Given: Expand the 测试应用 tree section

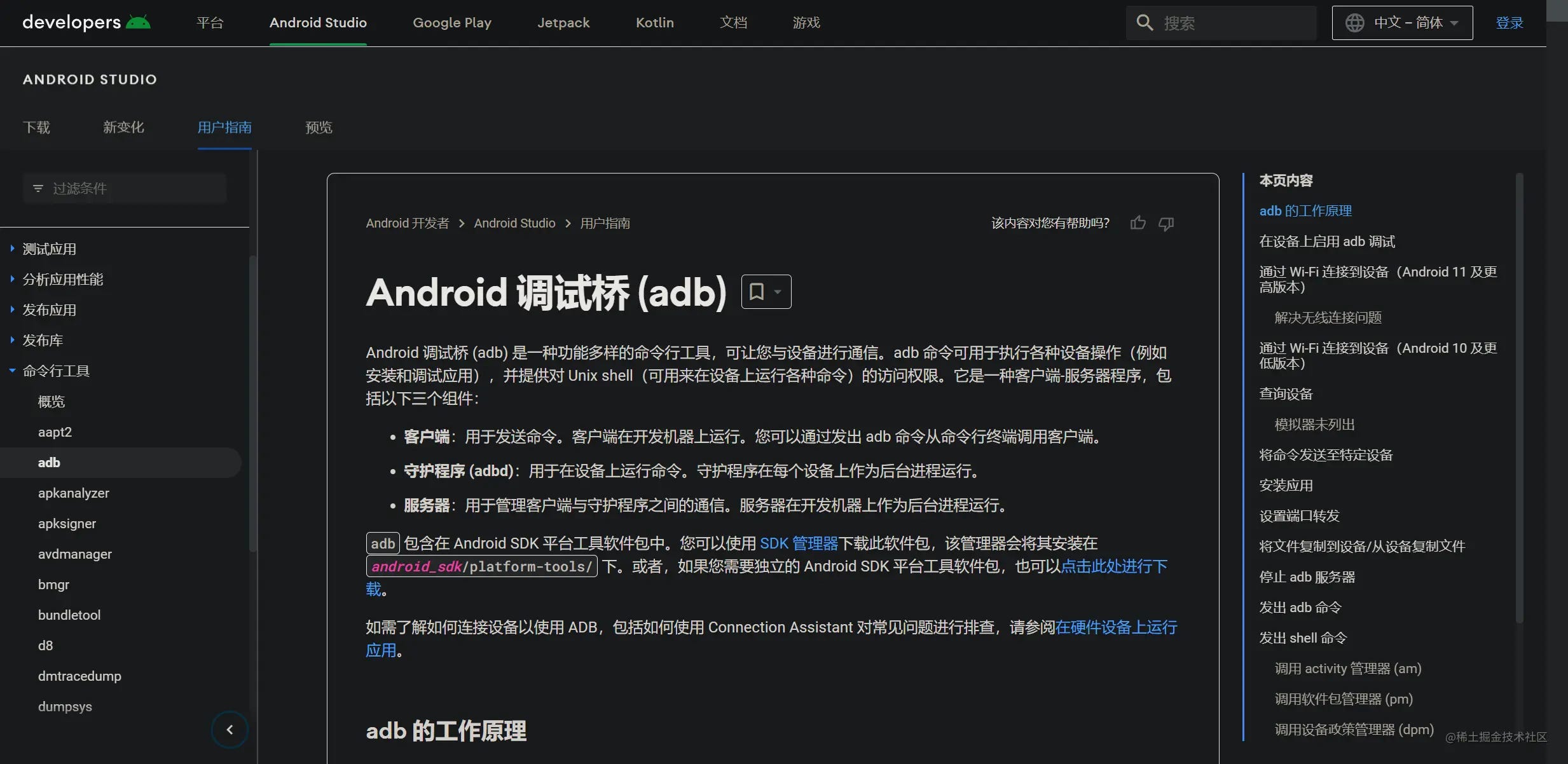Looking at the screenshot, I should pyautogui.click(x=12, y=249).
